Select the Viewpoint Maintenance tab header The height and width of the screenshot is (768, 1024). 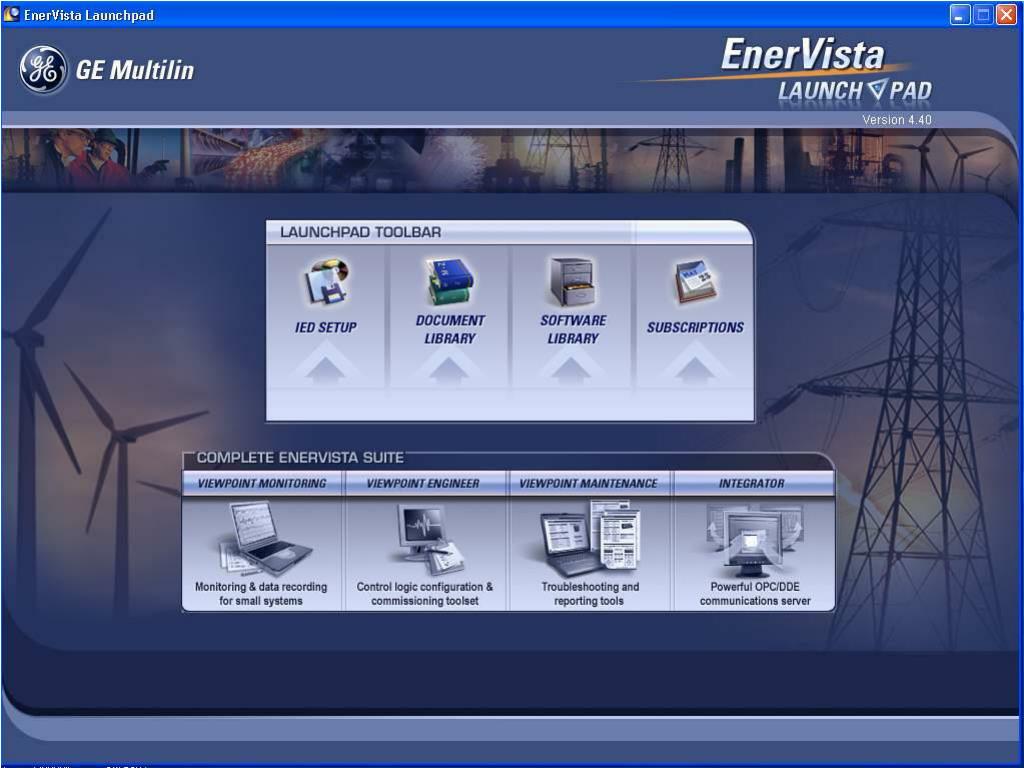coord(588,483)
